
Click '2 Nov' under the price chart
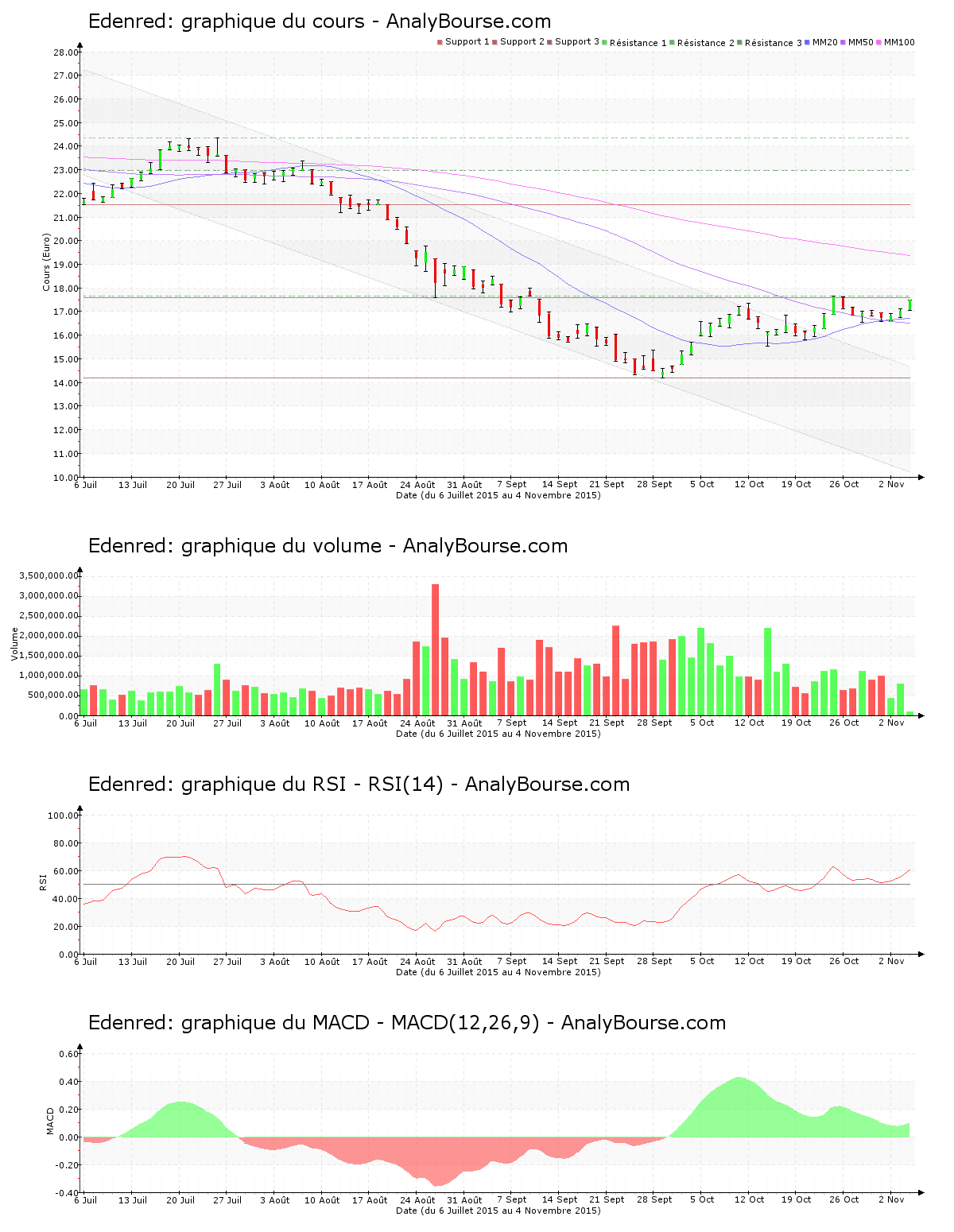point(891,484)
